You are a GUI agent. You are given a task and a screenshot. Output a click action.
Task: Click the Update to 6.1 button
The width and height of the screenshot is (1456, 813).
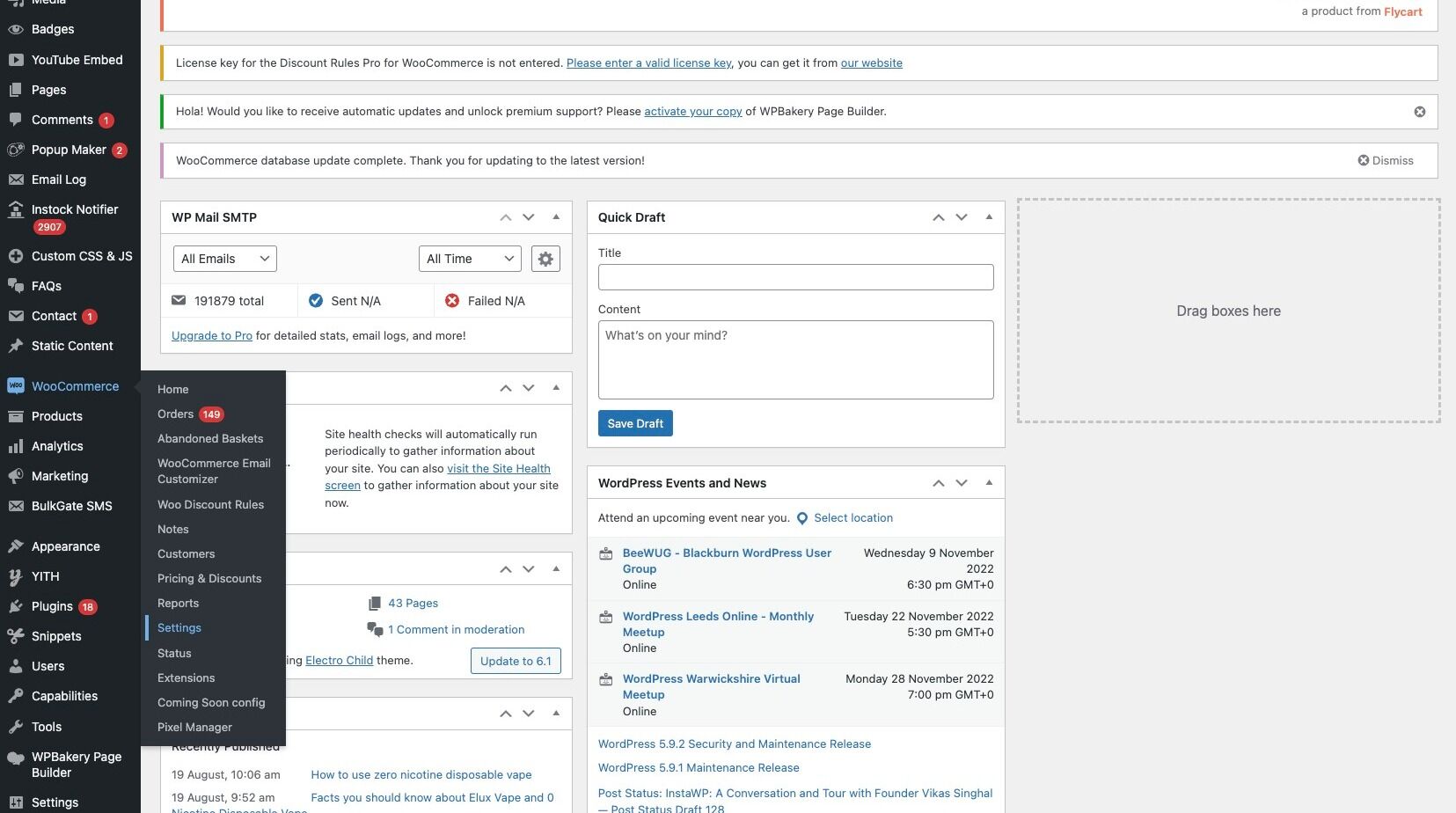coord(516,661)
